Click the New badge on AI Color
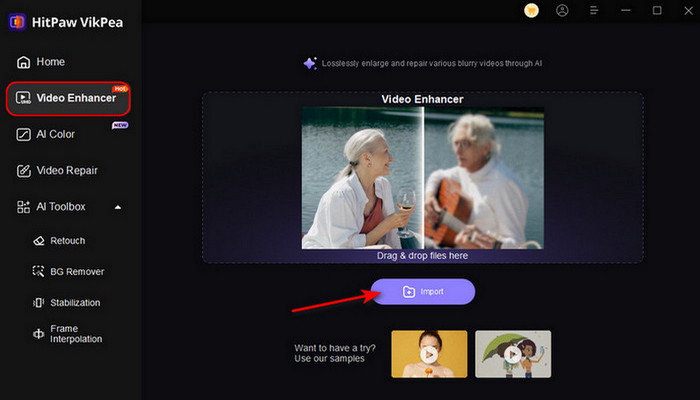Screen dimensions: 700x400 120,125
